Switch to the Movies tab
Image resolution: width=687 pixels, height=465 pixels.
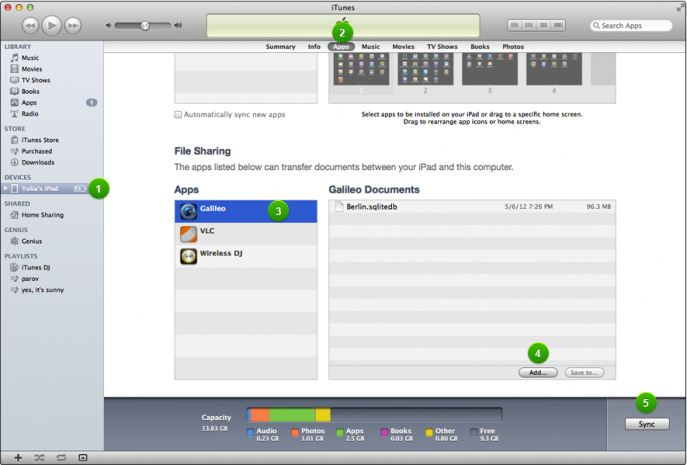[x=403, y=46]
